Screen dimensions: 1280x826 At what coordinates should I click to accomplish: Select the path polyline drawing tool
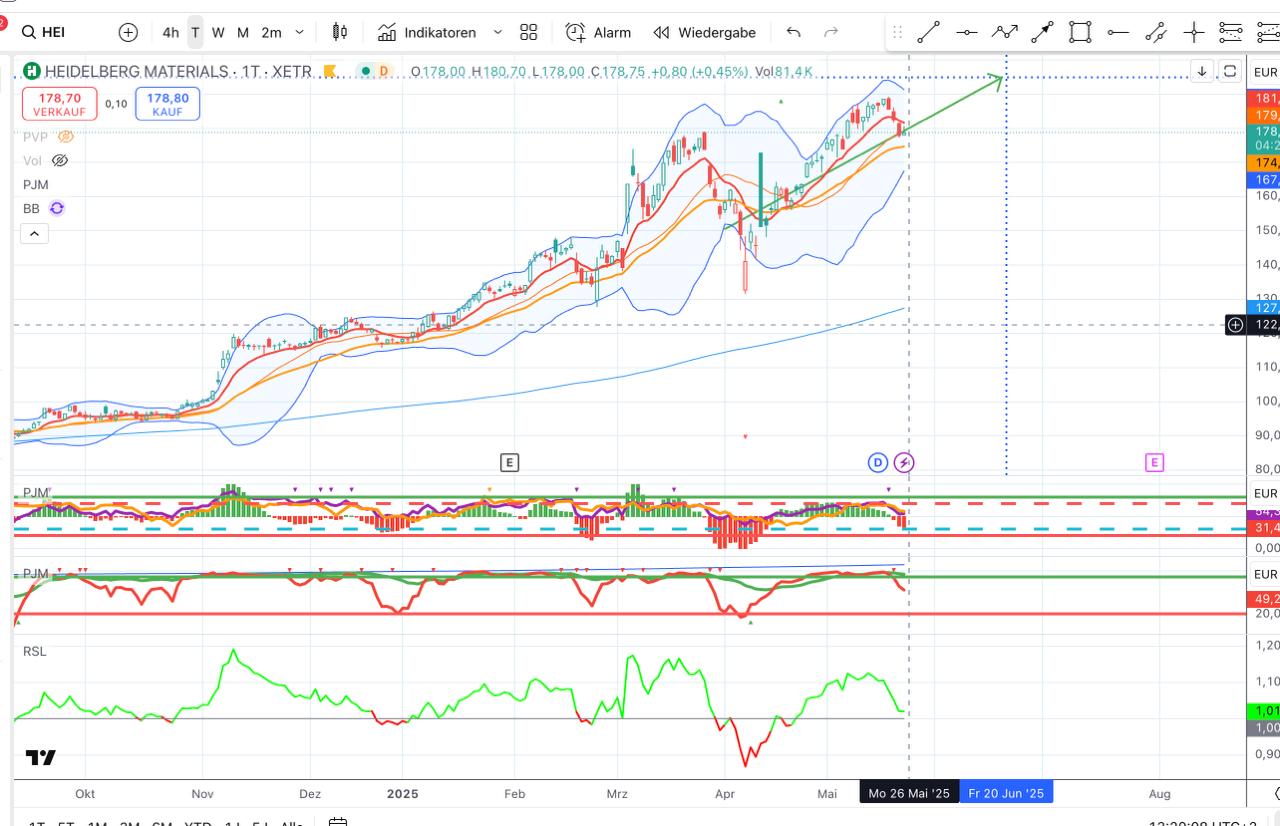point(1004,32)
